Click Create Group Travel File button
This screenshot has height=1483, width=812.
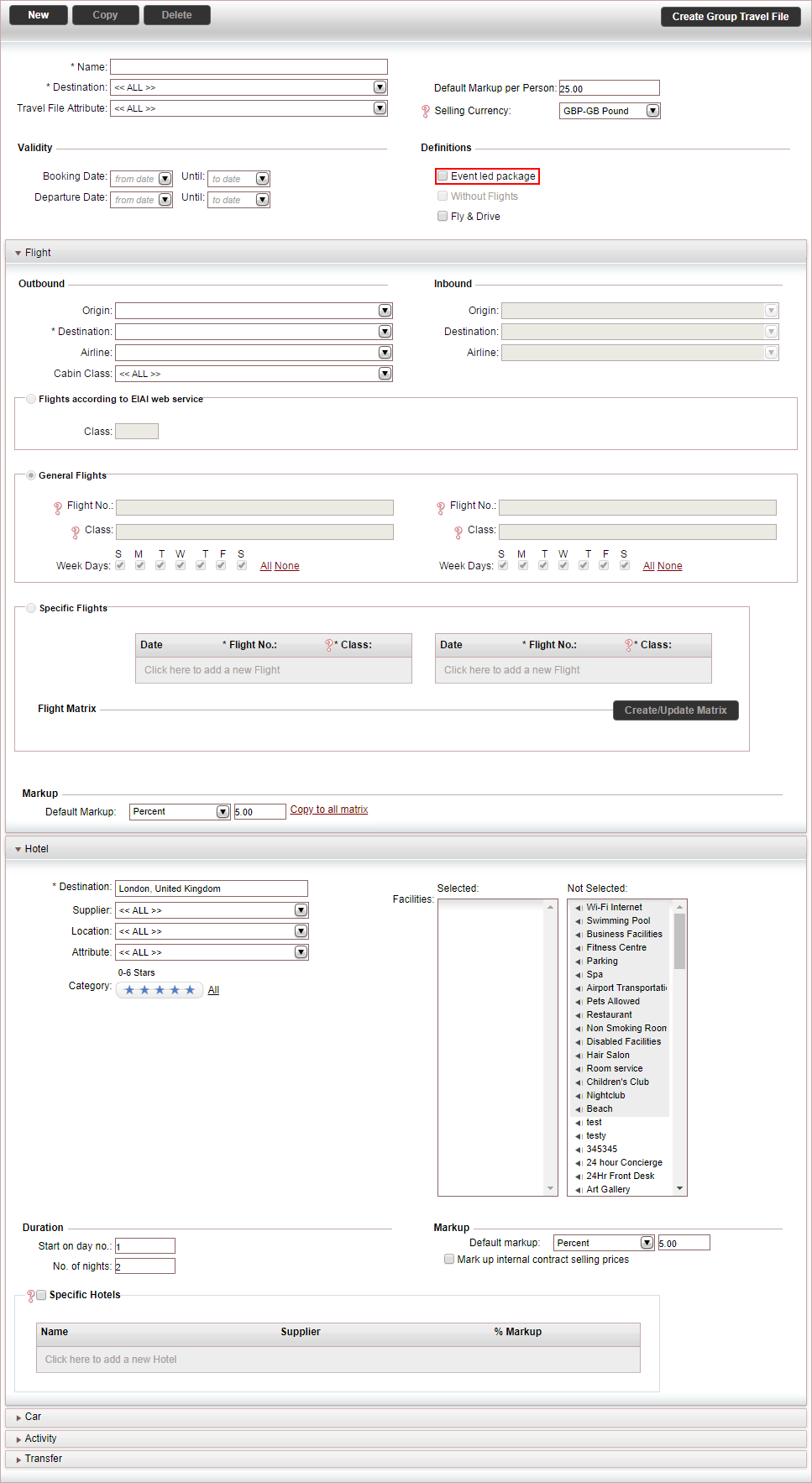(x=731, y=17)
